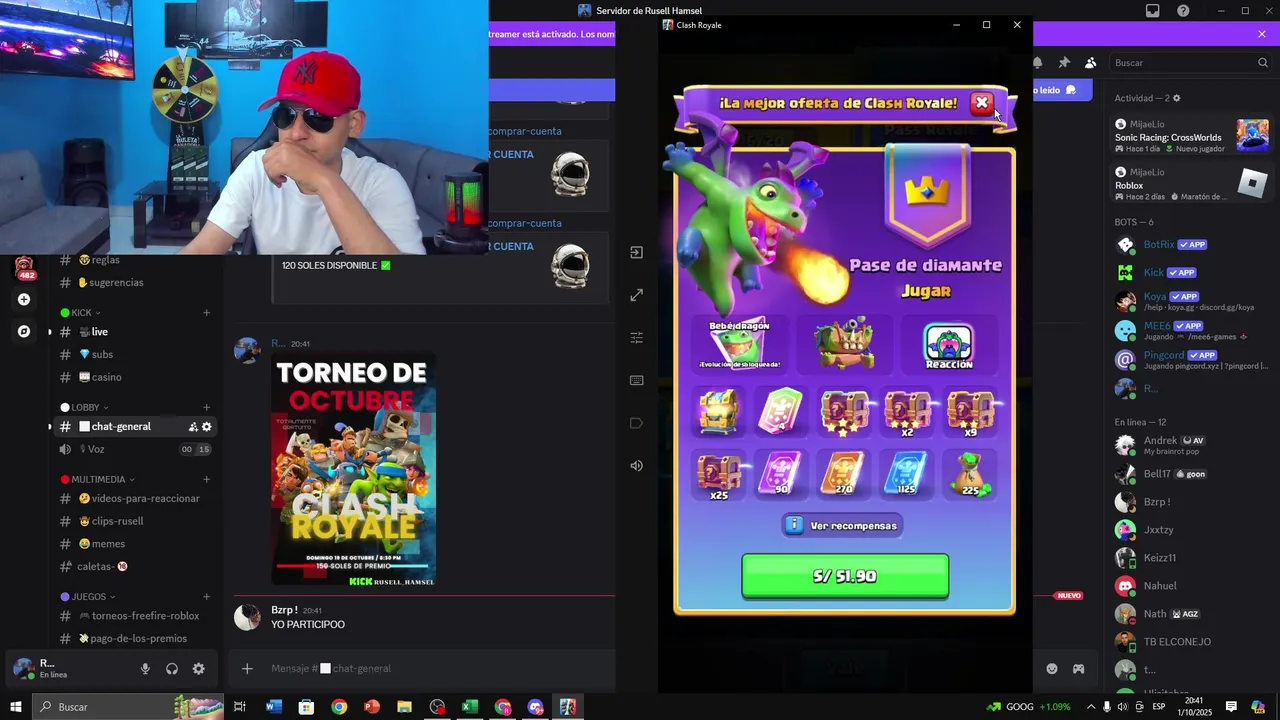Mute microphone in Discord user panel
The image size is (1280, 720).
coord(145,669)
